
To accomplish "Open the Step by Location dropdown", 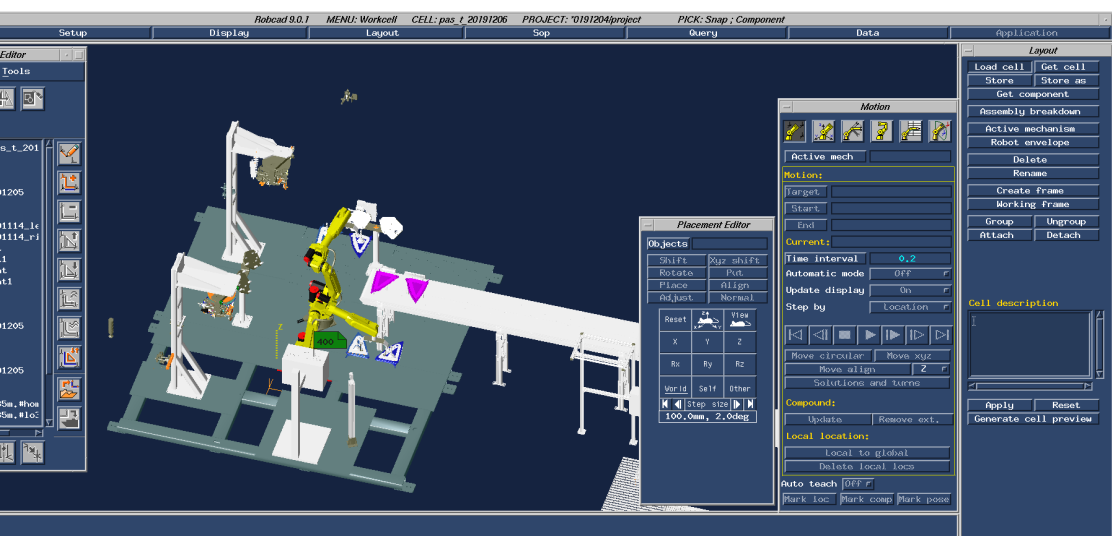I will (x=910, y=307).
